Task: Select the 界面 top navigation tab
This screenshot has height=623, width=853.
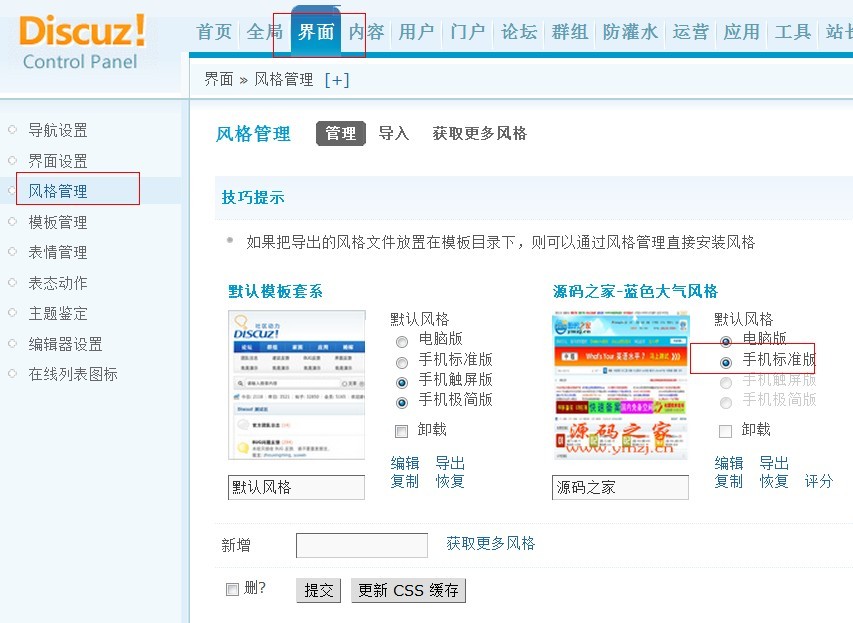Action: pyautogui.click(x=316, y=32)
